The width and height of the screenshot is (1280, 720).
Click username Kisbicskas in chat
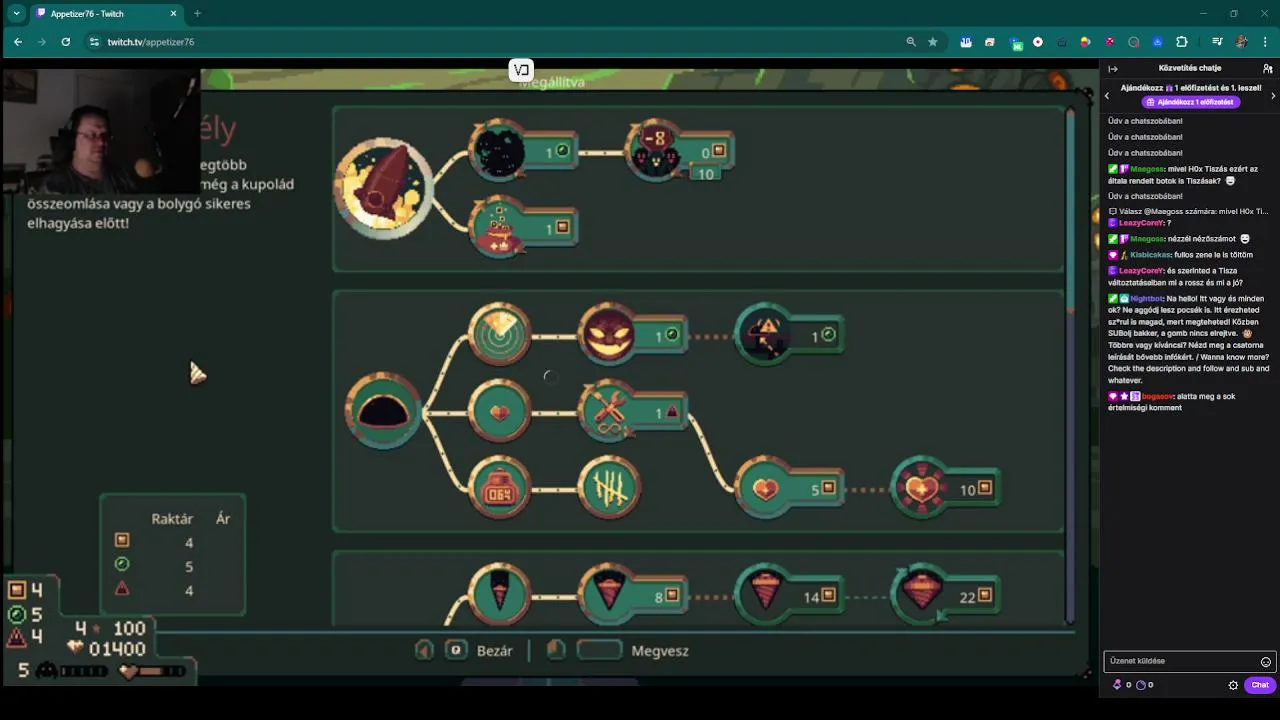[x=1149, y=255]
